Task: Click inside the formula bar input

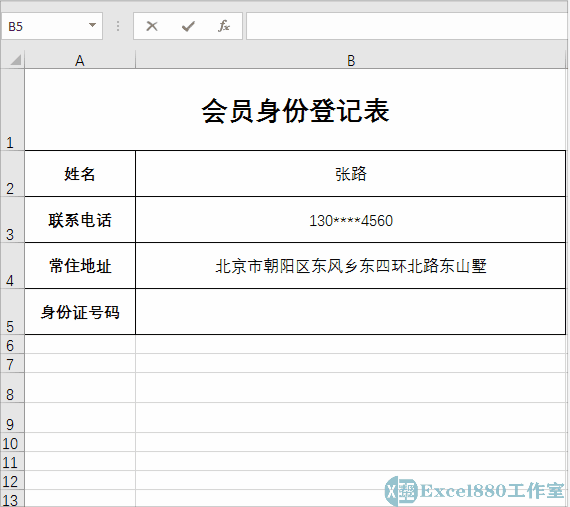Action: click(x=408, y=26)
